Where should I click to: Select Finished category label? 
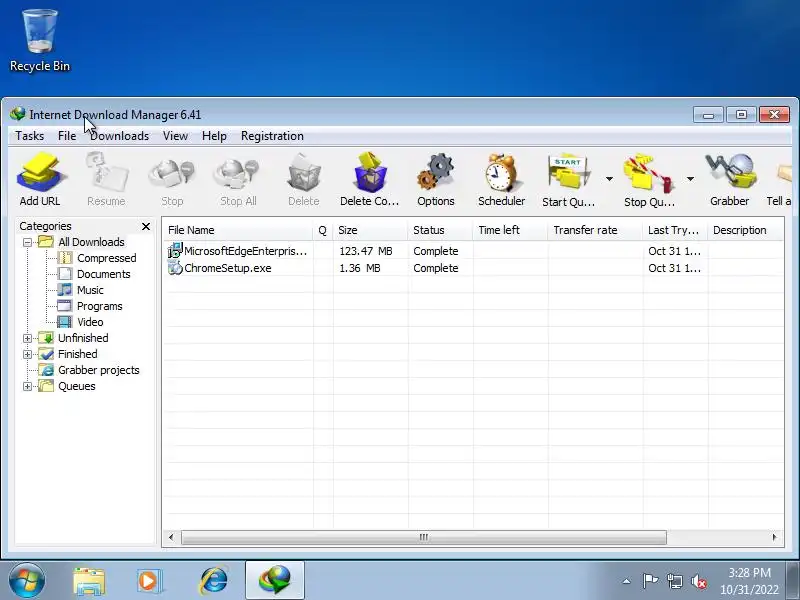(78, 354)
